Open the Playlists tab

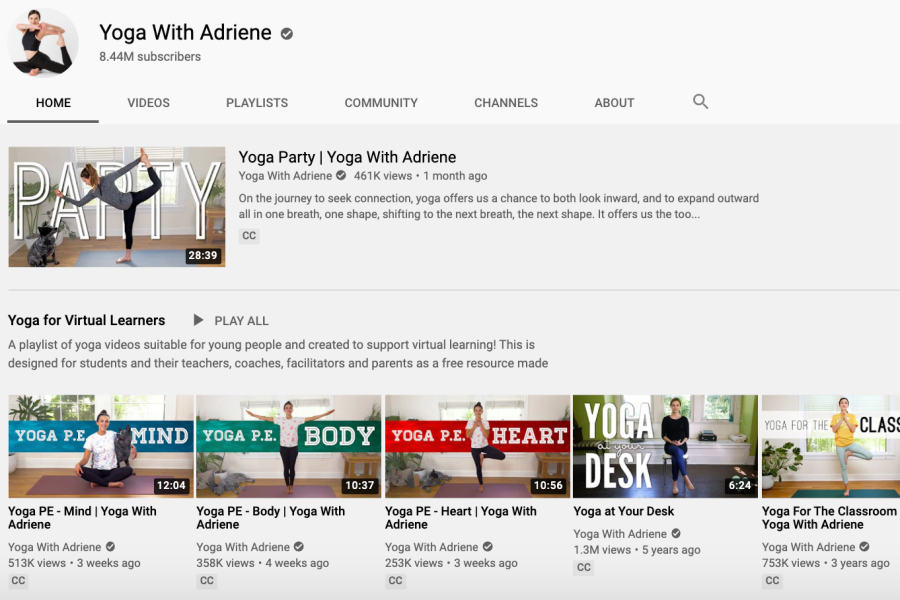point(257,103)
